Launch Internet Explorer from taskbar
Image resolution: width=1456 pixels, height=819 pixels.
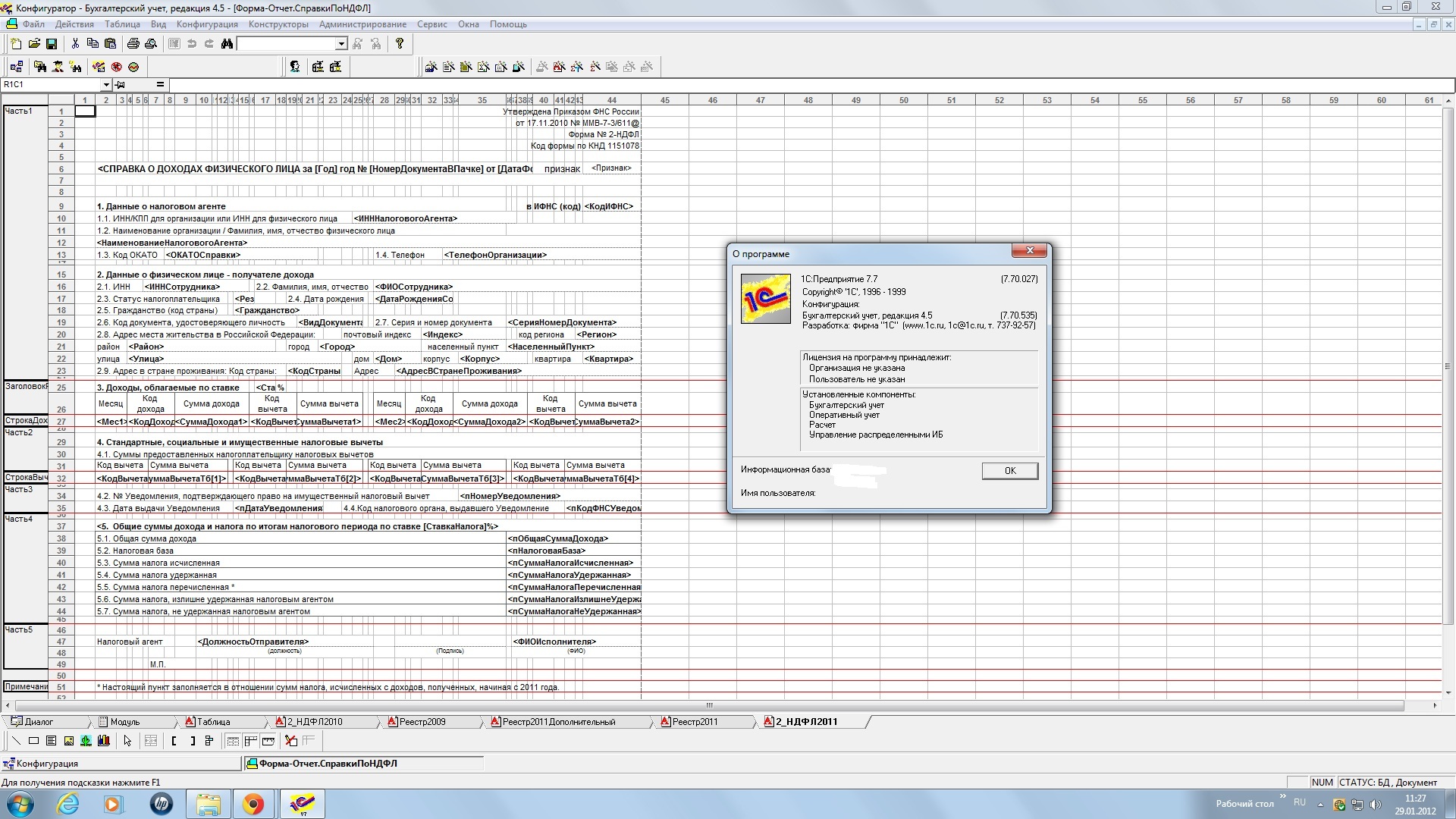(68, 804)
